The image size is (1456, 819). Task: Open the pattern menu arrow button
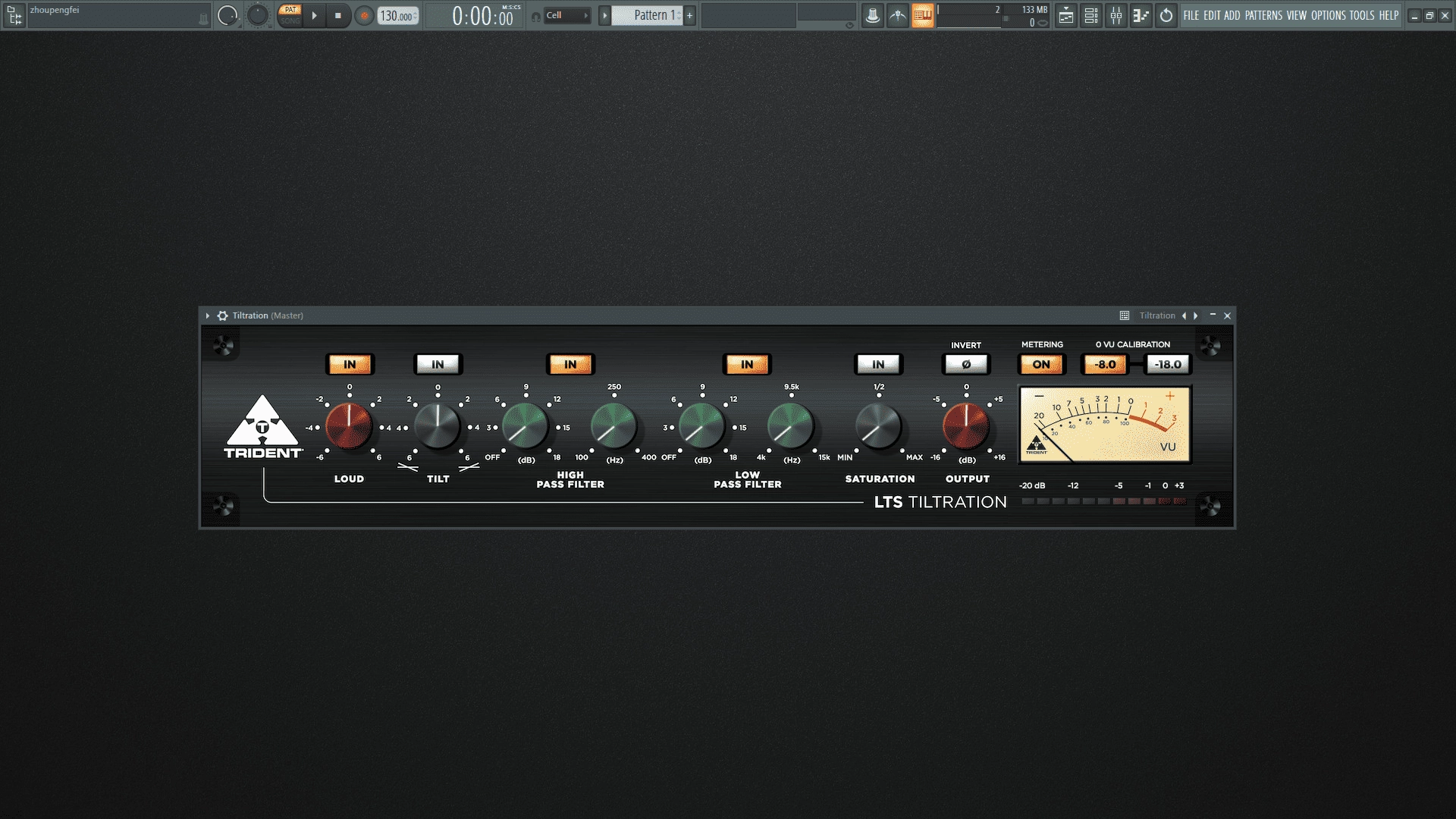(604, 15)
